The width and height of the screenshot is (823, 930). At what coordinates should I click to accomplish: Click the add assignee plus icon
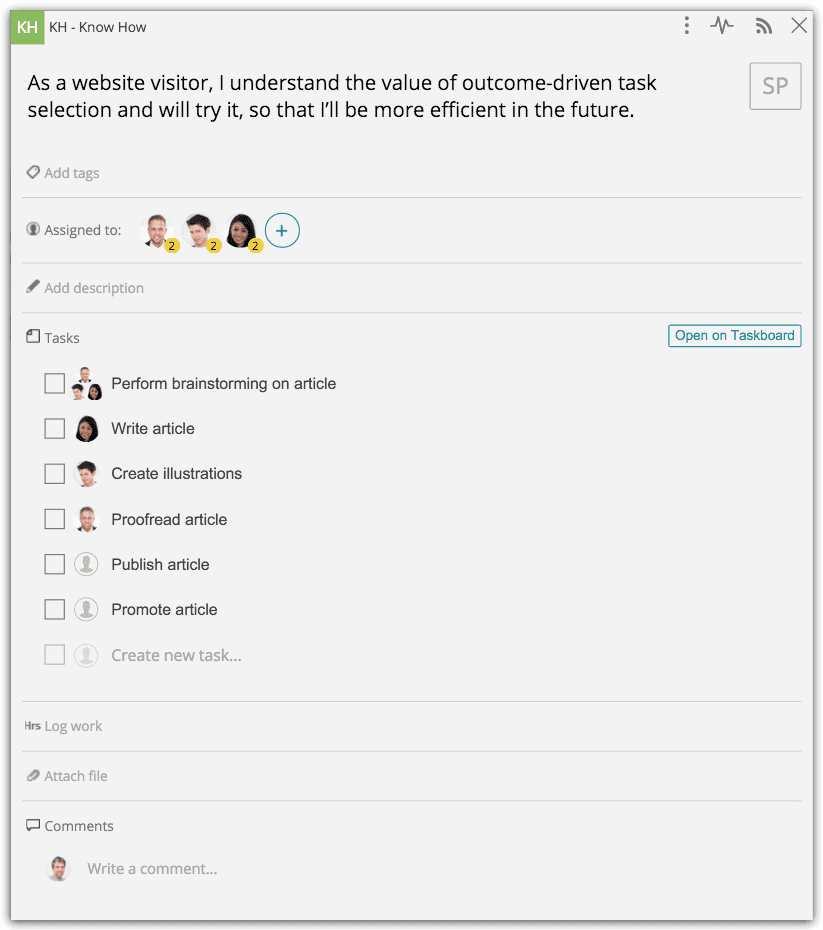click(282, 231)
